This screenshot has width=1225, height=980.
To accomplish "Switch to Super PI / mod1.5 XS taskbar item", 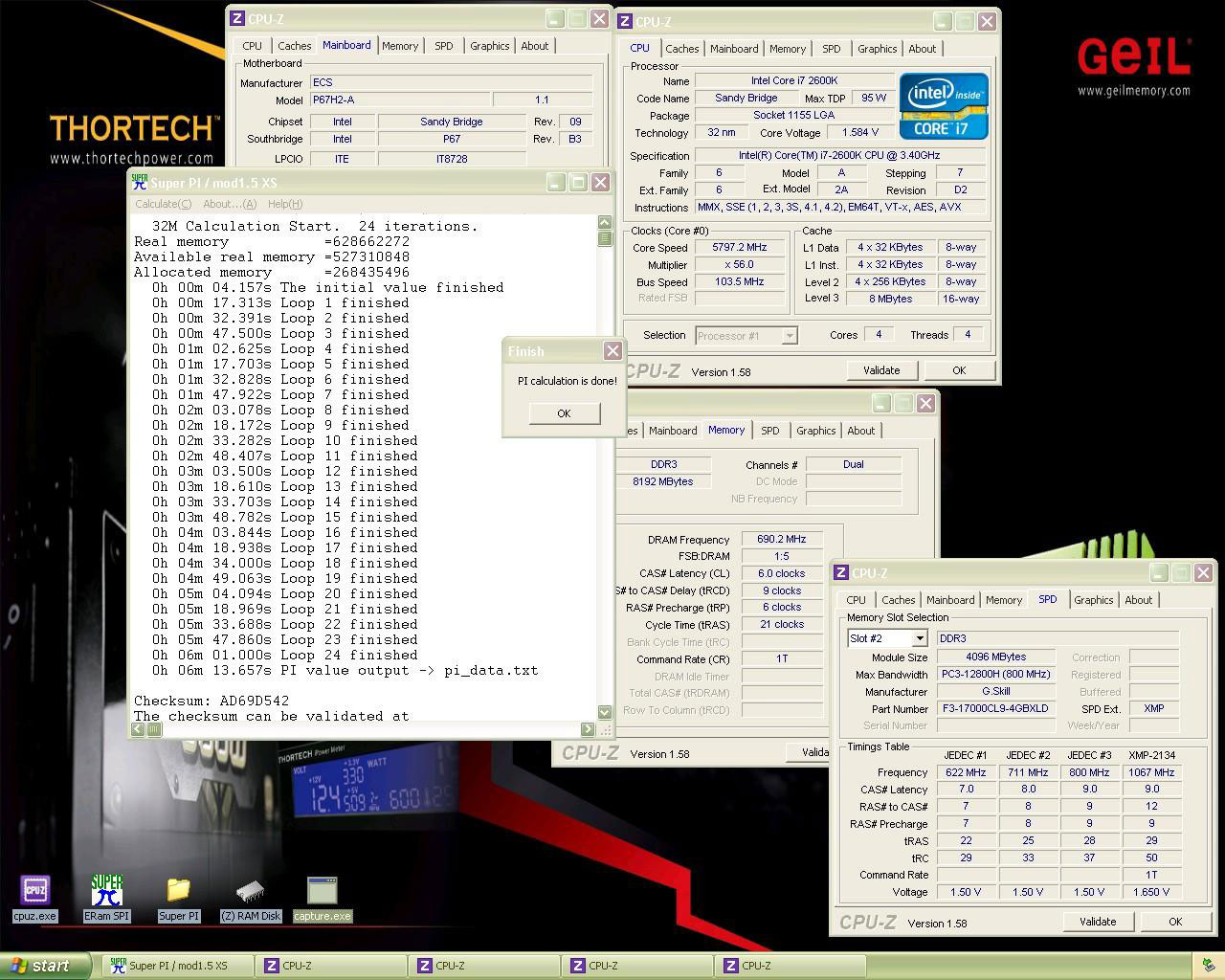I will point(177,966).
